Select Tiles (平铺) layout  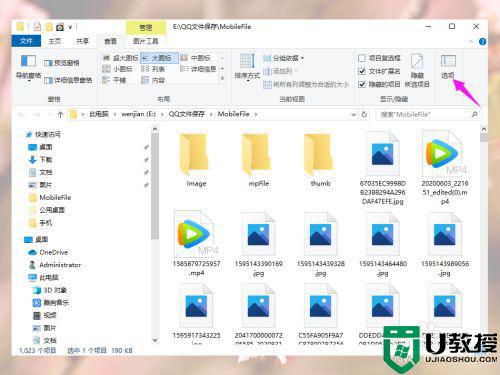pos(114,80)
